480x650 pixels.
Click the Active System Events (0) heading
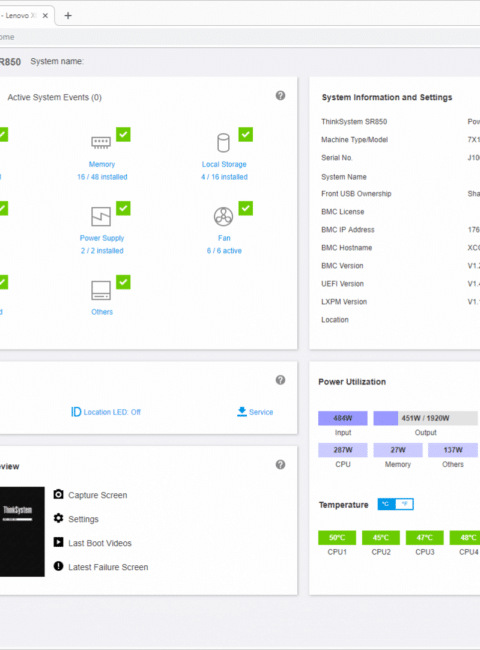54,97
